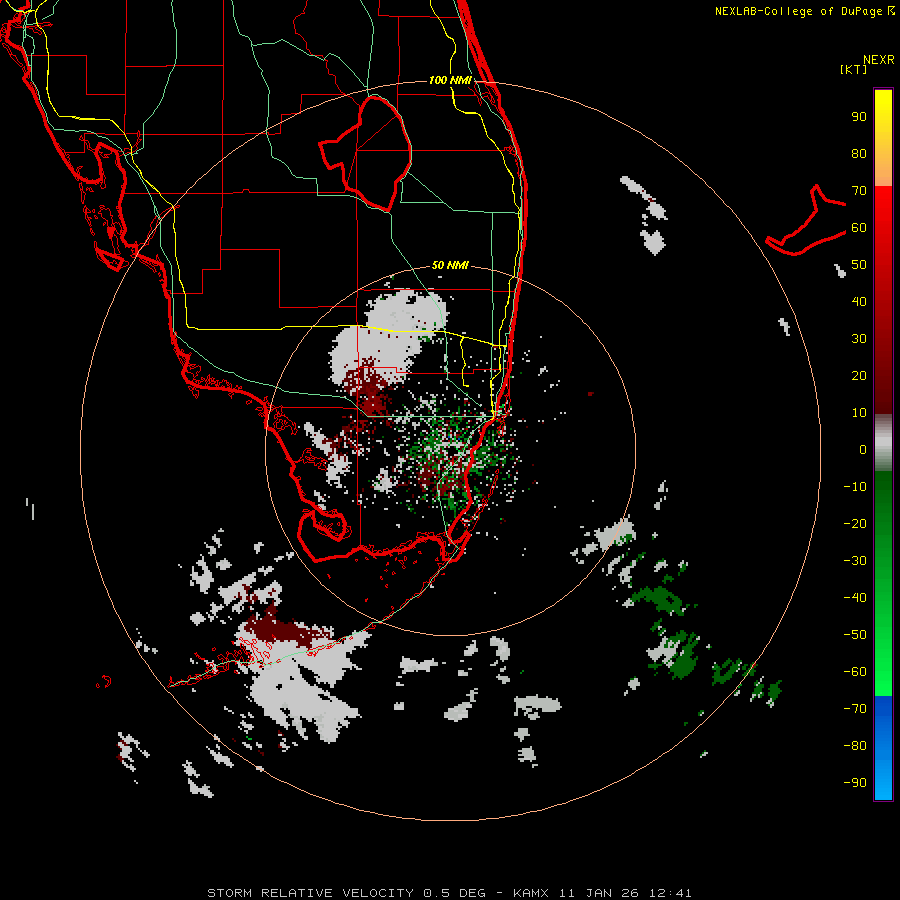Image resolution: width=900 pixels, height=900 pixels.
Task: Click the 60 value on the velocity scale
Action: (x=859, y=227)
